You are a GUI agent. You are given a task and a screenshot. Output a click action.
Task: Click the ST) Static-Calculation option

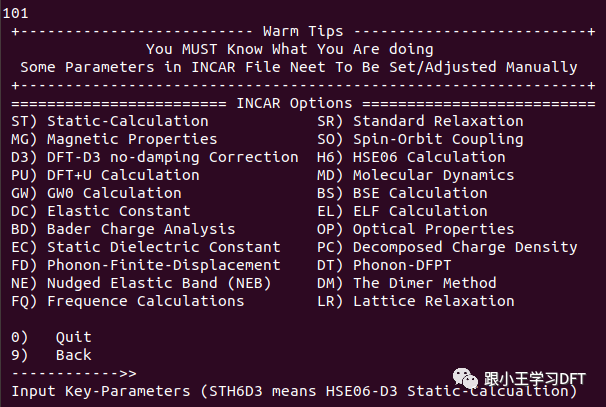(110, 121)
